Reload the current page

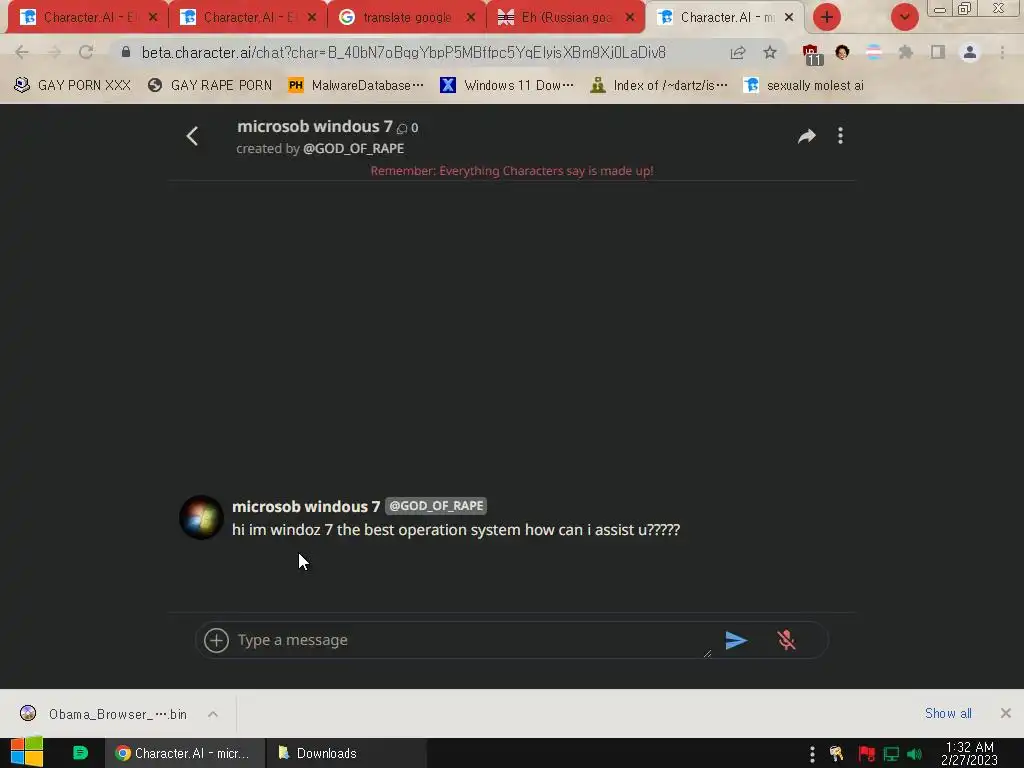(x=86, y=52)
